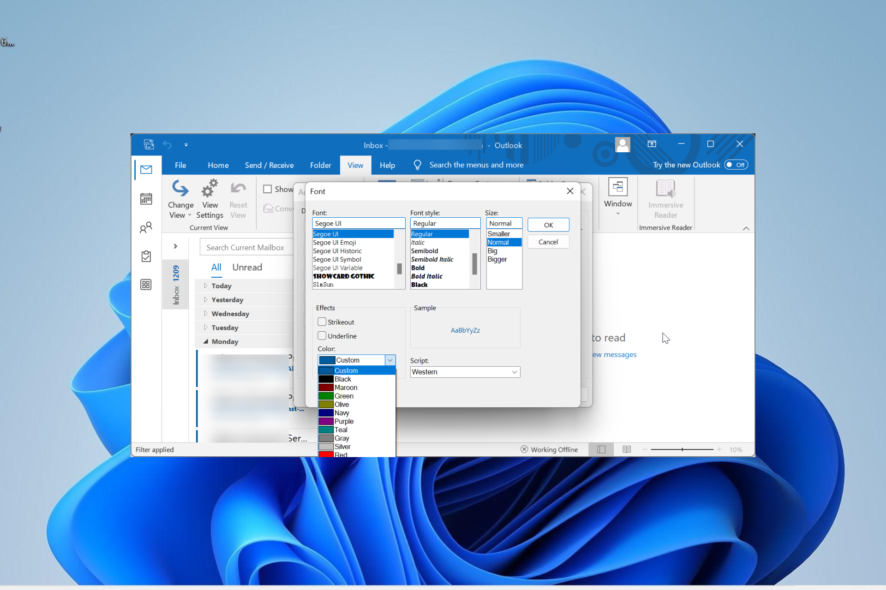Toggle Try the new Outlook switch

(x=736, y=165)
